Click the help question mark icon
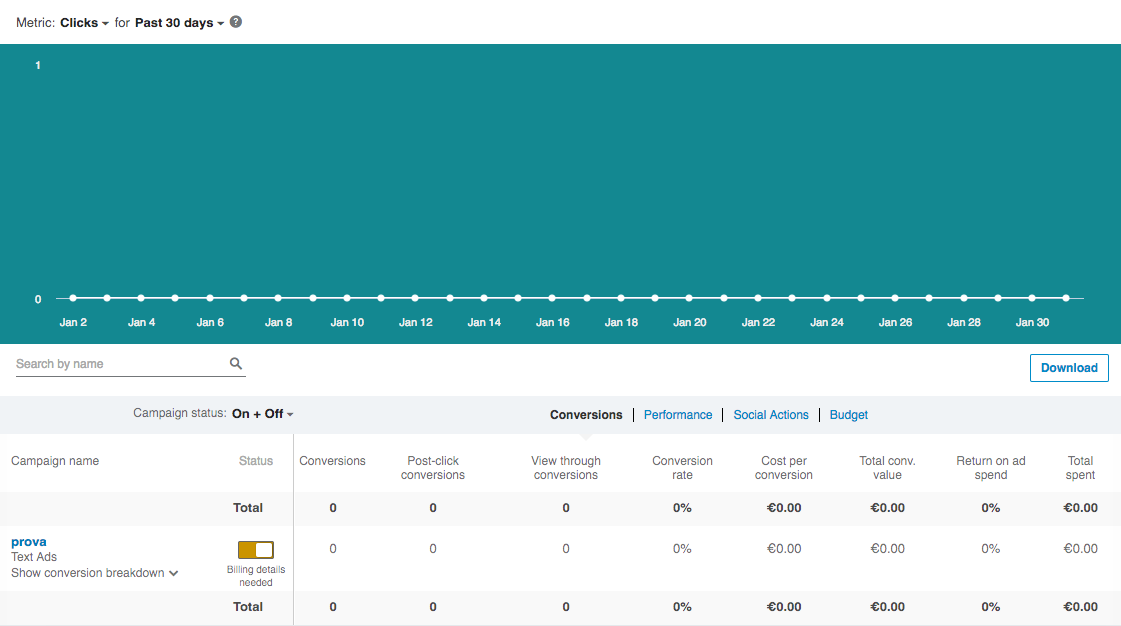Viewport: 1121px width, 626px height. tap(233, 21)
